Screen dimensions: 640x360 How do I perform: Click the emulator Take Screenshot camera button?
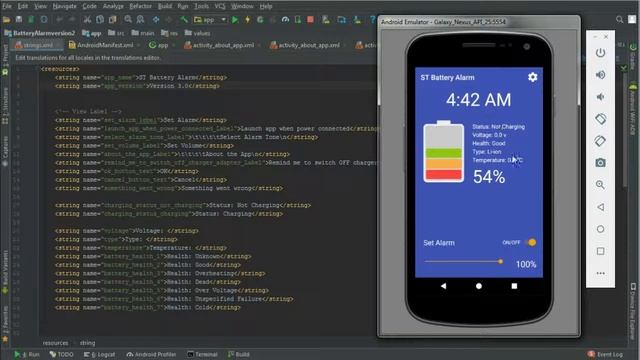click(600, 163)
